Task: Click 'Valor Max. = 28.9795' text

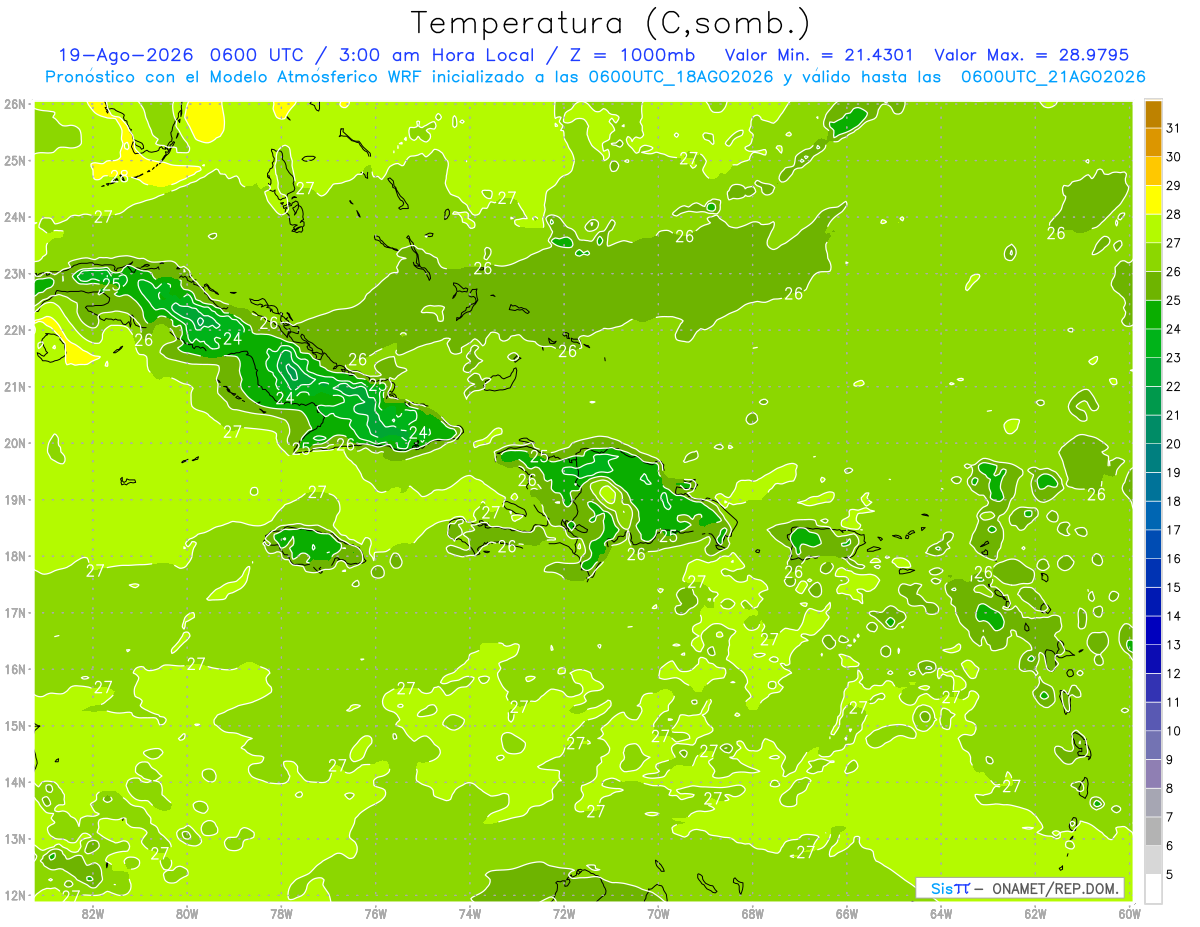Action: (1031, 55)
